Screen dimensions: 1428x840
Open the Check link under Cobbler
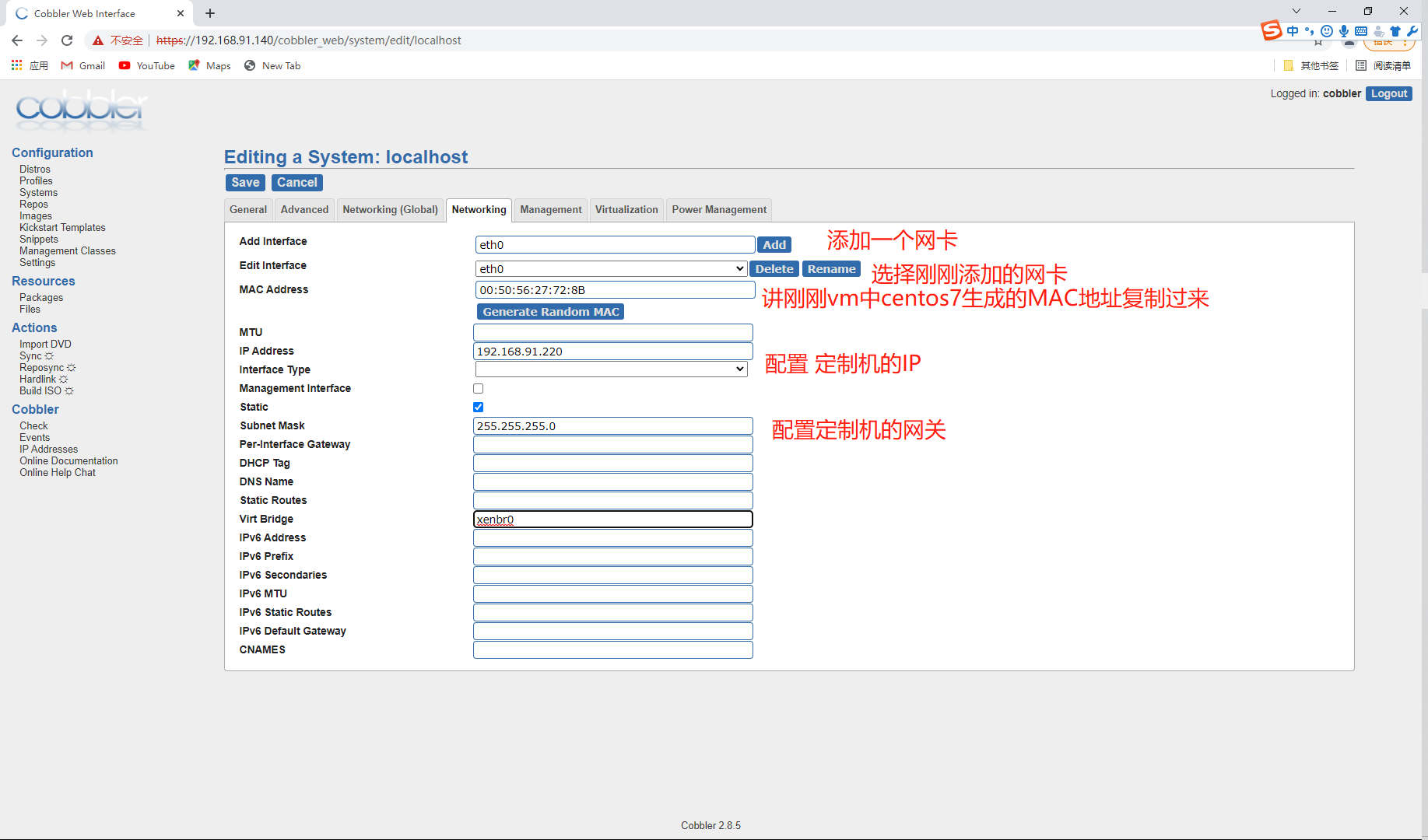pos(33,425)
